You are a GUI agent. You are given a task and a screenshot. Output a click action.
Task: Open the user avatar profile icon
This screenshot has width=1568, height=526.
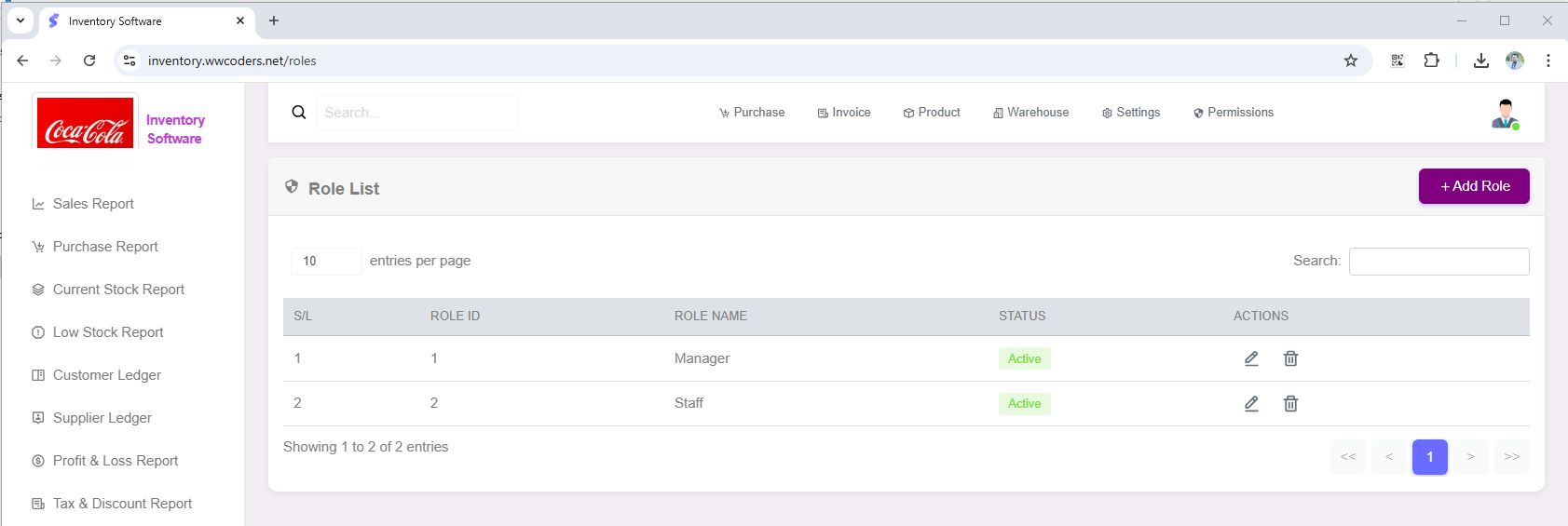pos(1505,114)
